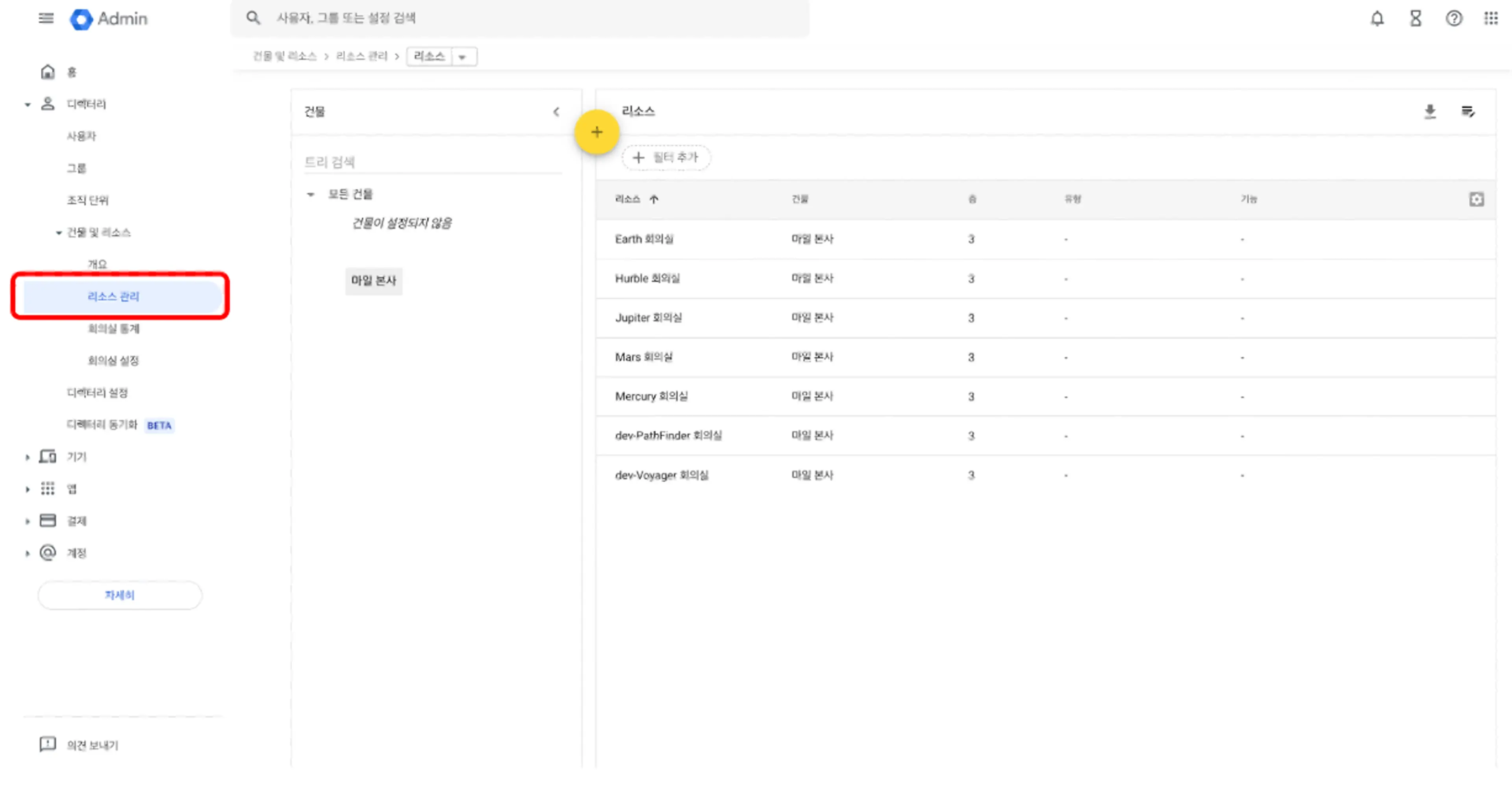The image size is (1512, 809).
Task: Open the help question mark icon
Action: pyautogui.click(x=1453, y=18)
